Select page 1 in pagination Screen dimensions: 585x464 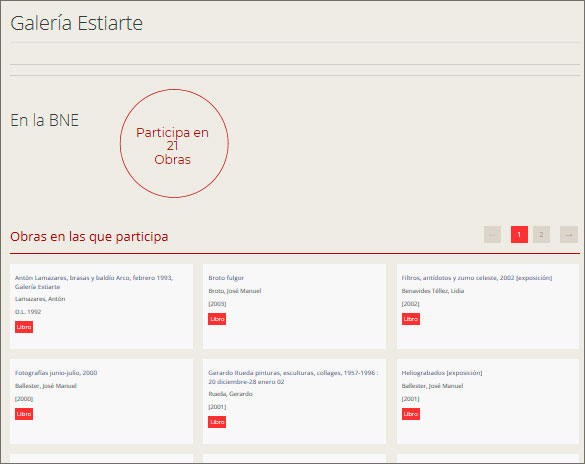click(x=519, y=235)
